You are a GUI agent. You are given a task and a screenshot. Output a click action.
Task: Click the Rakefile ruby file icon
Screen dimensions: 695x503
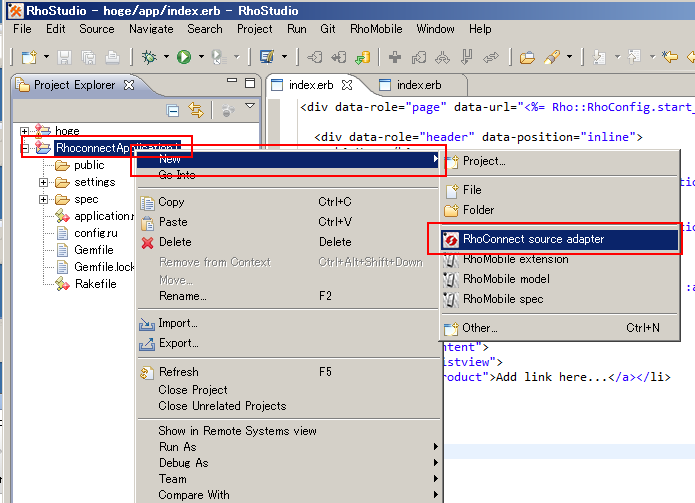tap(62, 284)
